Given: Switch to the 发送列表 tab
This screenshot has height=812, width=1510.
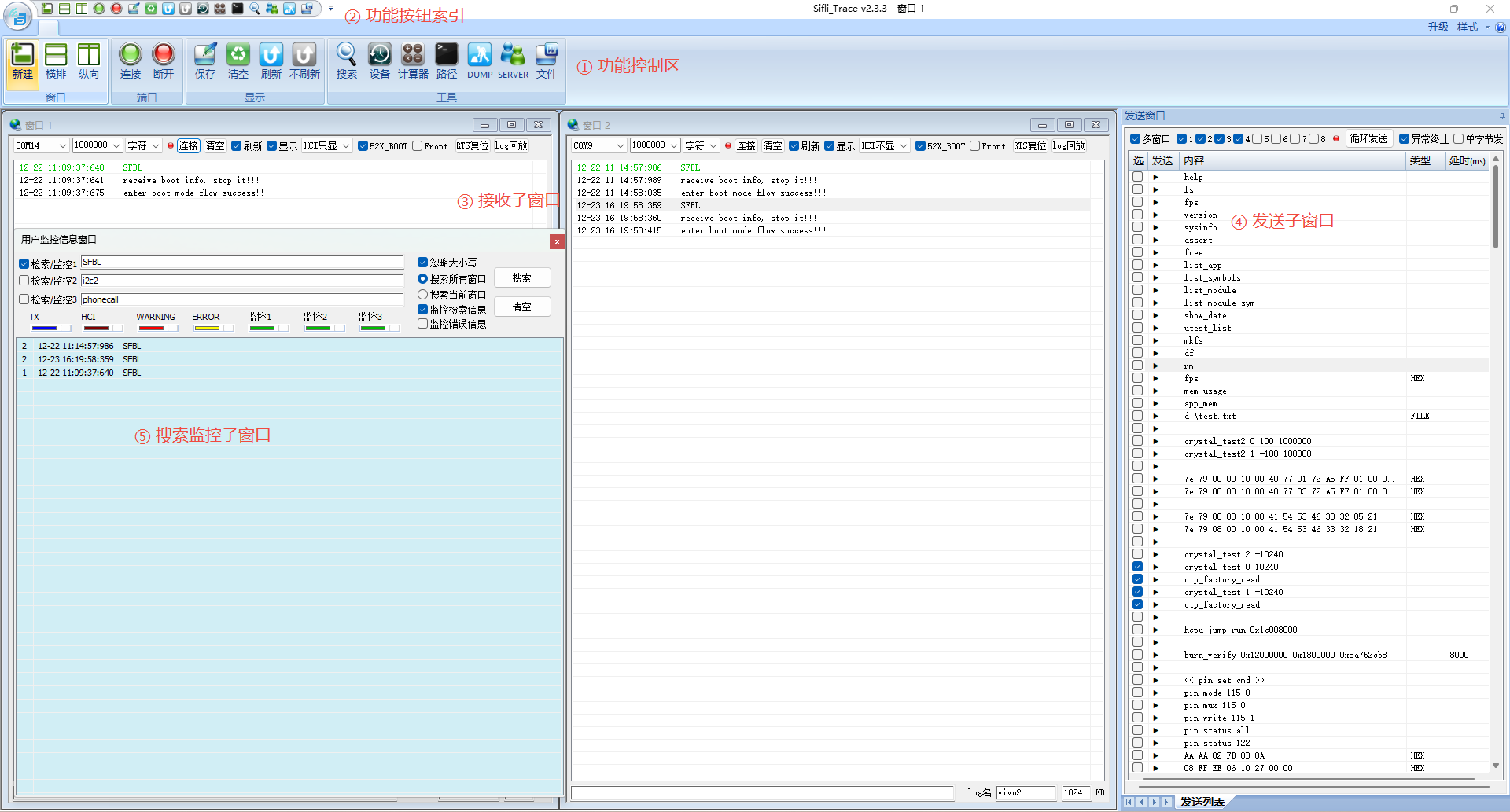Looking at the screenshot, I should point(1202,802).
